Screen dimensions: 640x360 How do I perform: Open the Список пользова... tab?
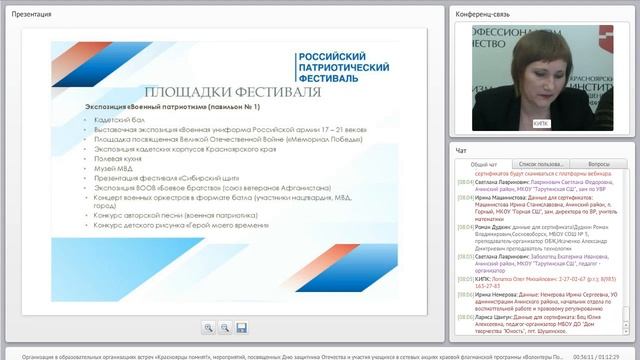click(541, 164)
